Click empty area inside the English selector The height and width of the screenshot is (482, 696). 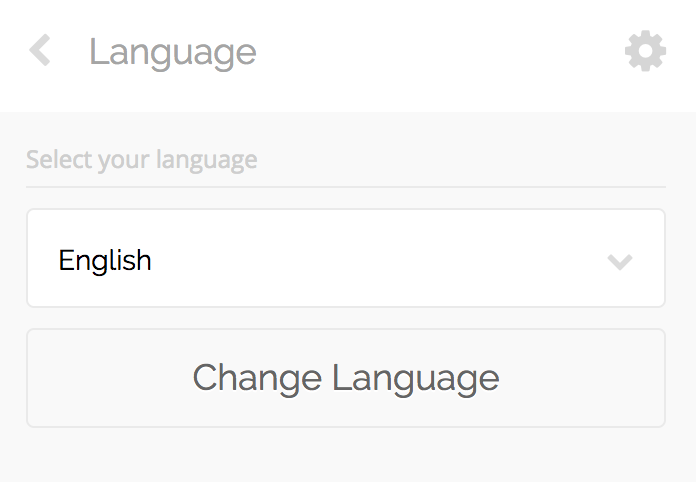pos(377,260)
